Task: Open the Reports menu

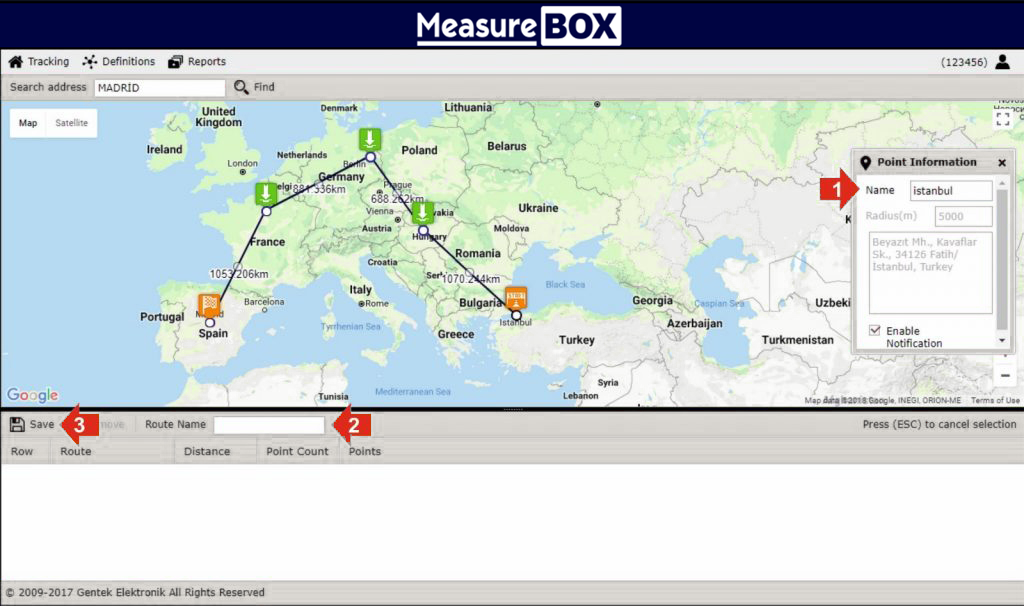Action: 197,62
